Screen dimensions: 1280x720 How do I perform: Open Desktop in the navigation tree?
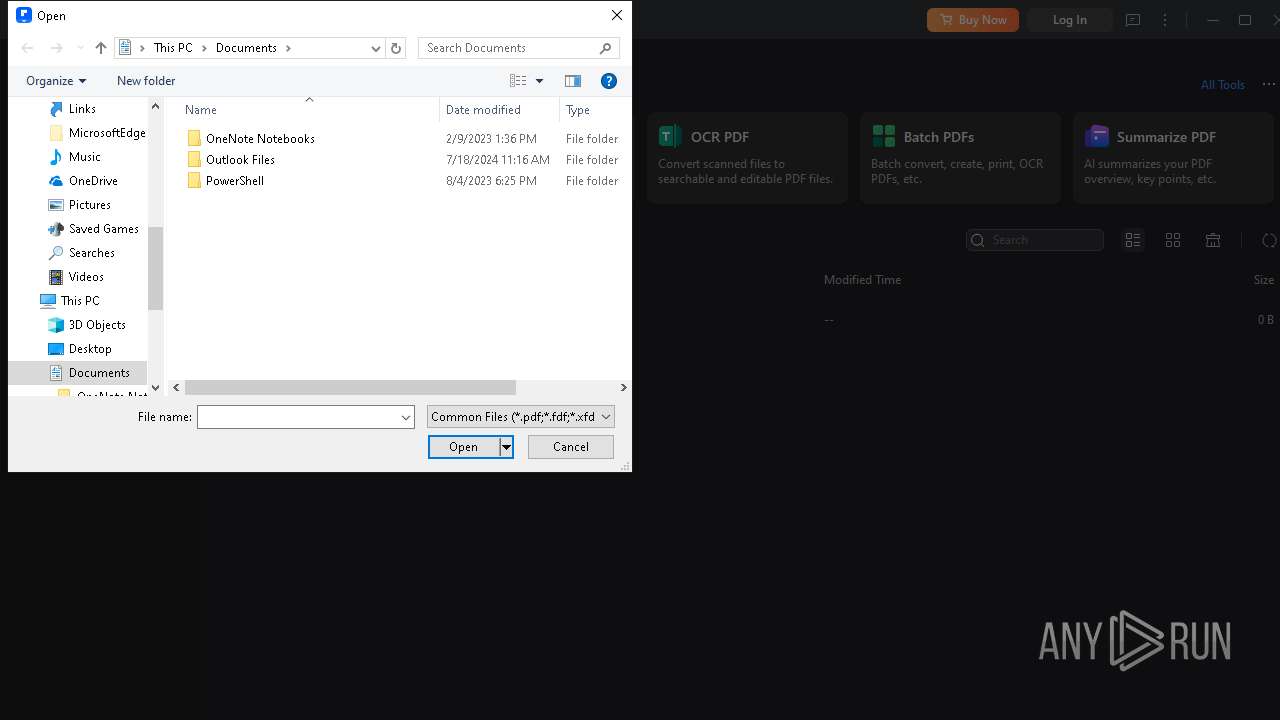tap(90, 349)
